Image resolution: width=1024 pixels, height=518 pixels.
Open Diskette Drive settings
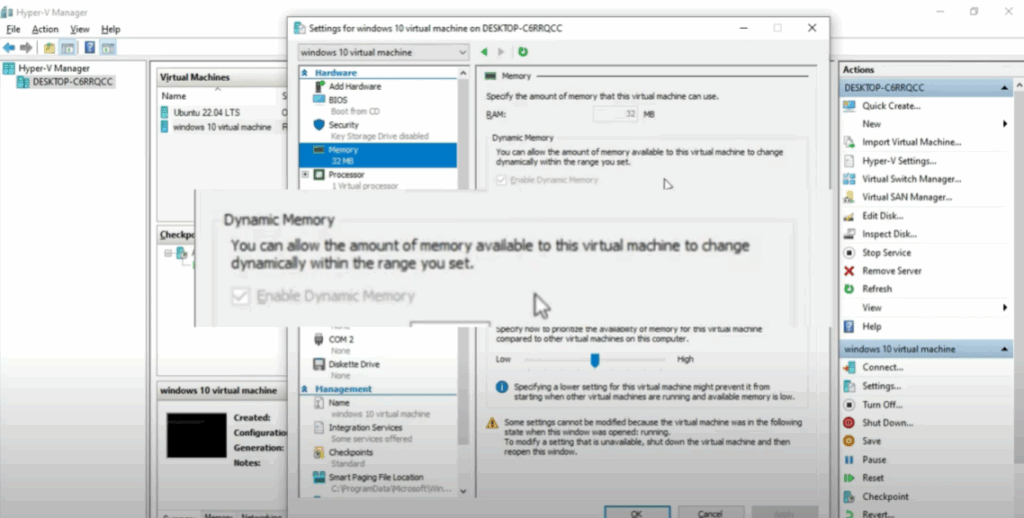pyautogui.click(x=354, y=364)
